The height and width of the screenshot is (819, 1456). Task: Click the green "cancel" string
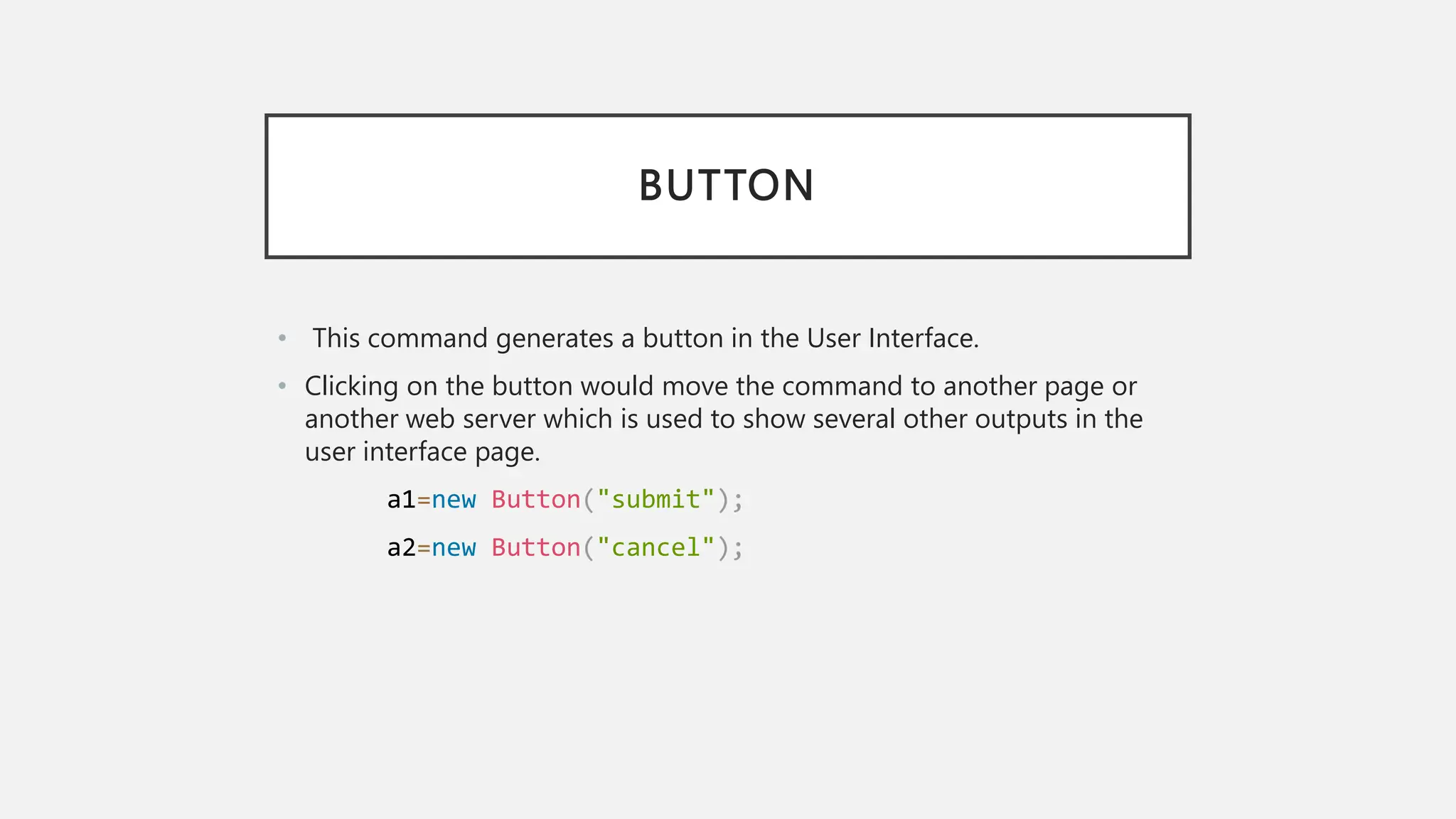pos(655,547)
